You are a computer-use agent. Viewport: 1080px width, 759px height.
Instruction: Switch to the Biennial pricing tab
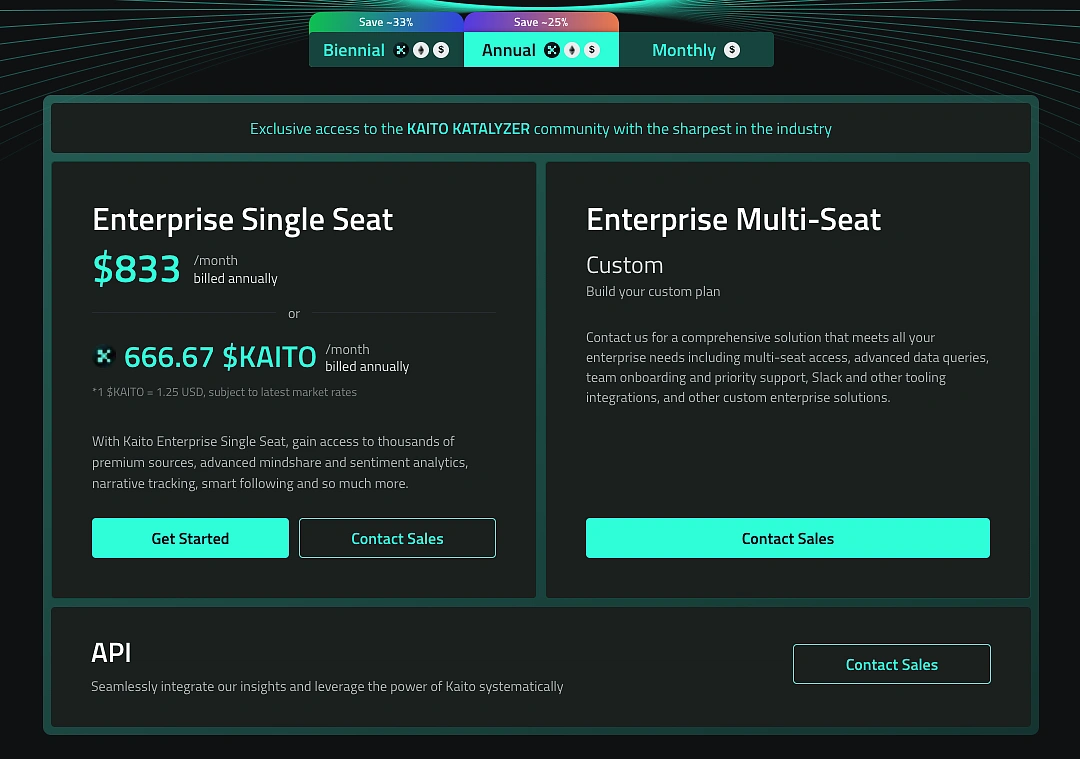[353, 49]
